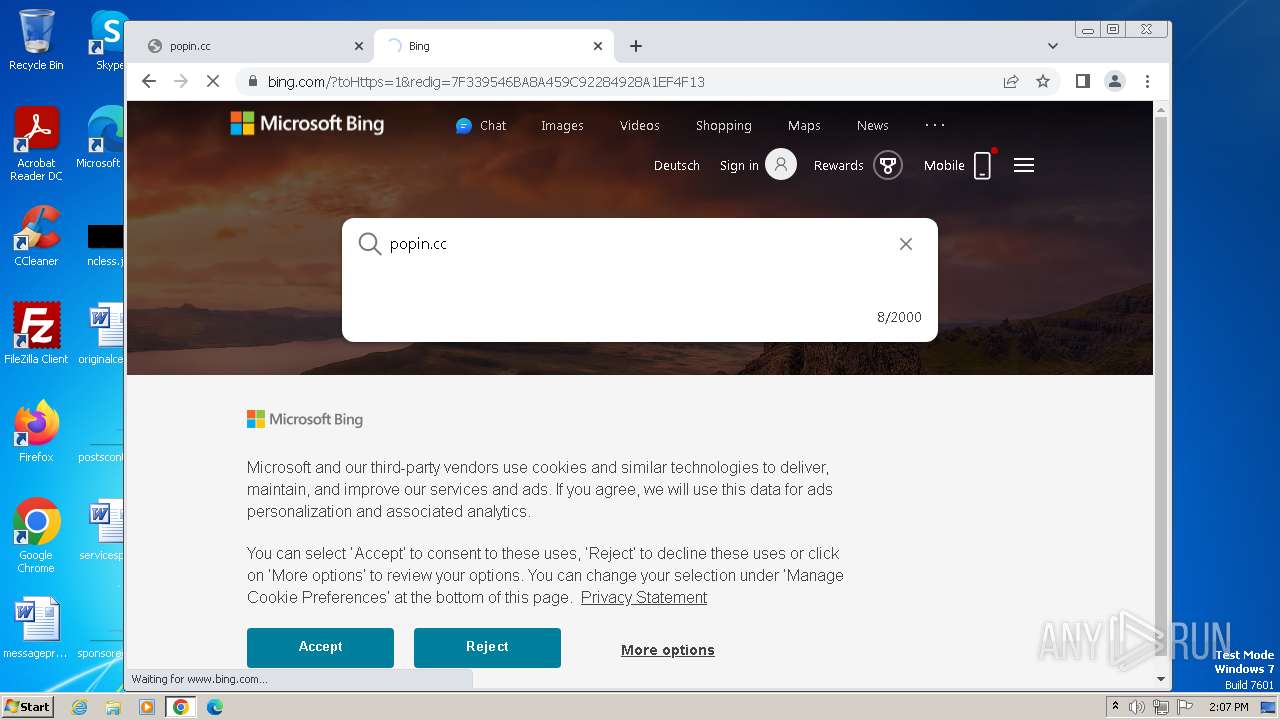Viewport: 1280px width, 720px height.
Task: Go to Shopping
Action: pyautogui.click(x=724, y=125)
